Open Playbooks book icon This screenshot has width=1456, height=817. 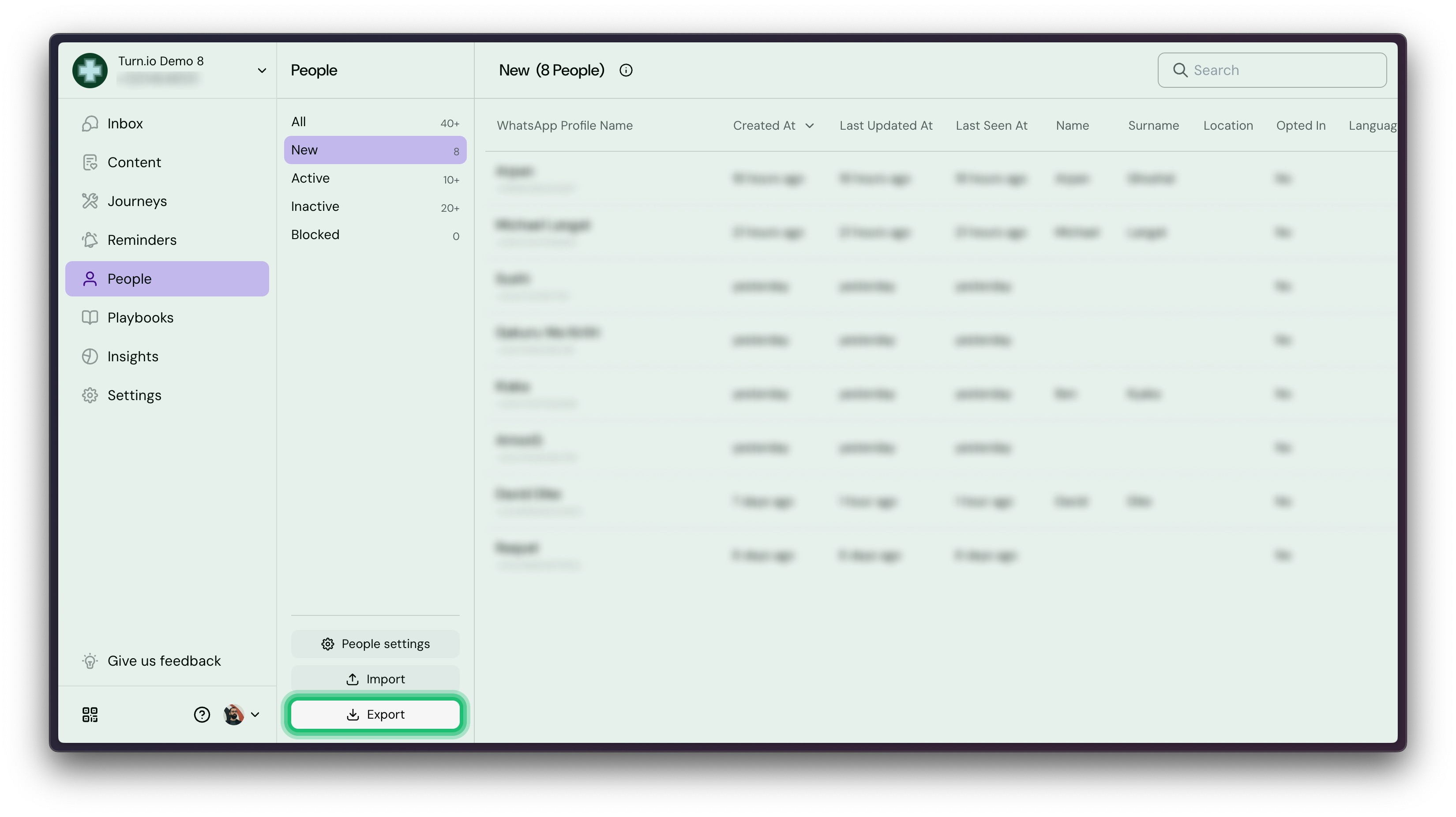coord(90,318)
